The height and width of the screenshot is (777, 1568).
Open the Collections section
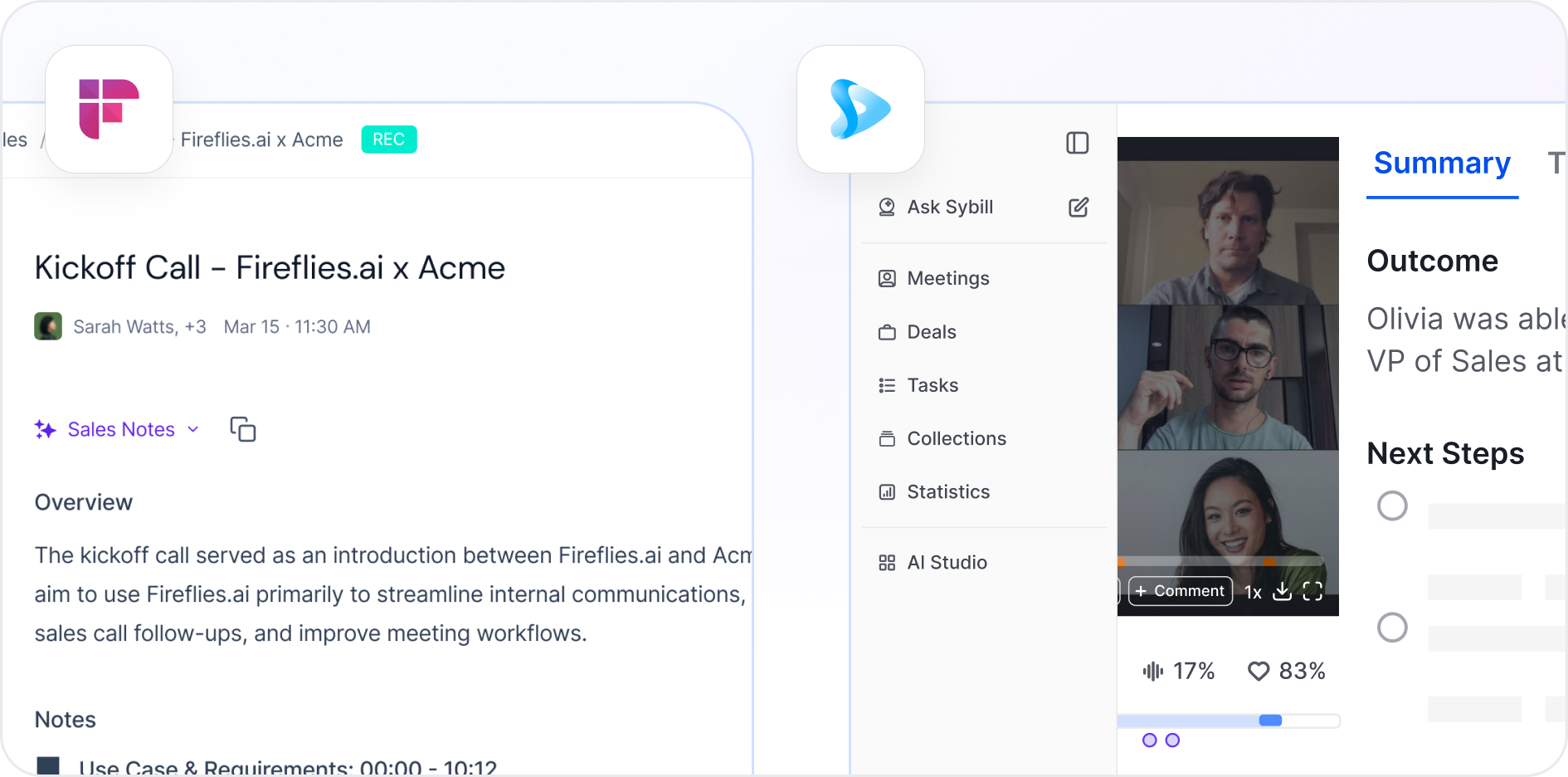pyautogui.click(x=957, y=438)
